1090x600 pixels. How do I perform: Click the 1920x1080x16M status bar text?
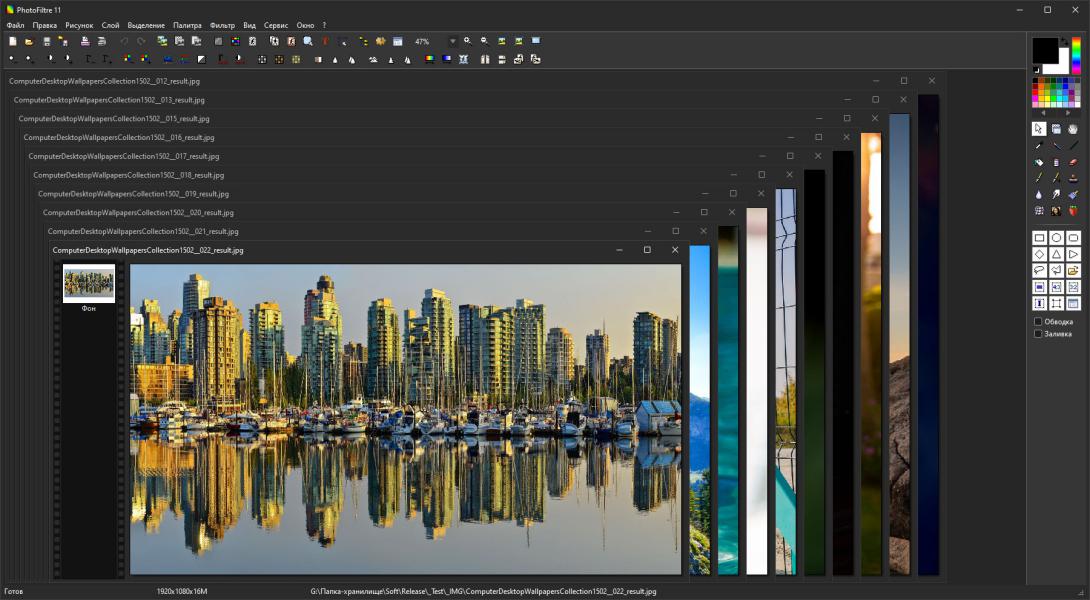coord(181,592)
